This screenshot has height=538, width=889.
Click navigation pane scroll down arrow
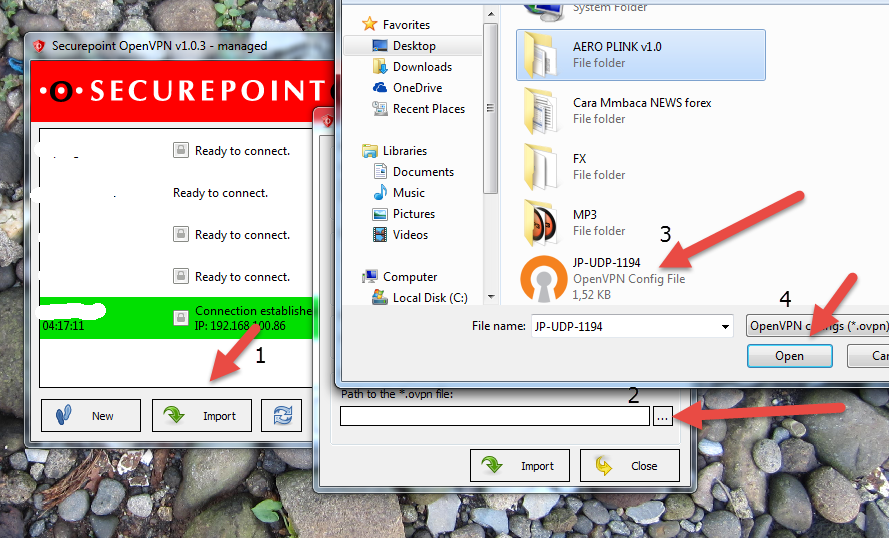pyautogui.click(x=491, y=296)
